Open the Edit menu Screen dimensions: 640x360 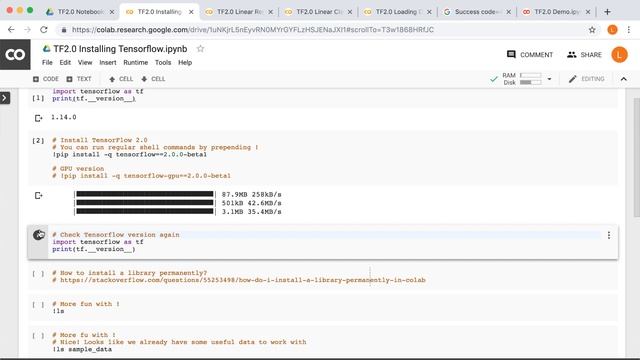click(x=65, y=62)
